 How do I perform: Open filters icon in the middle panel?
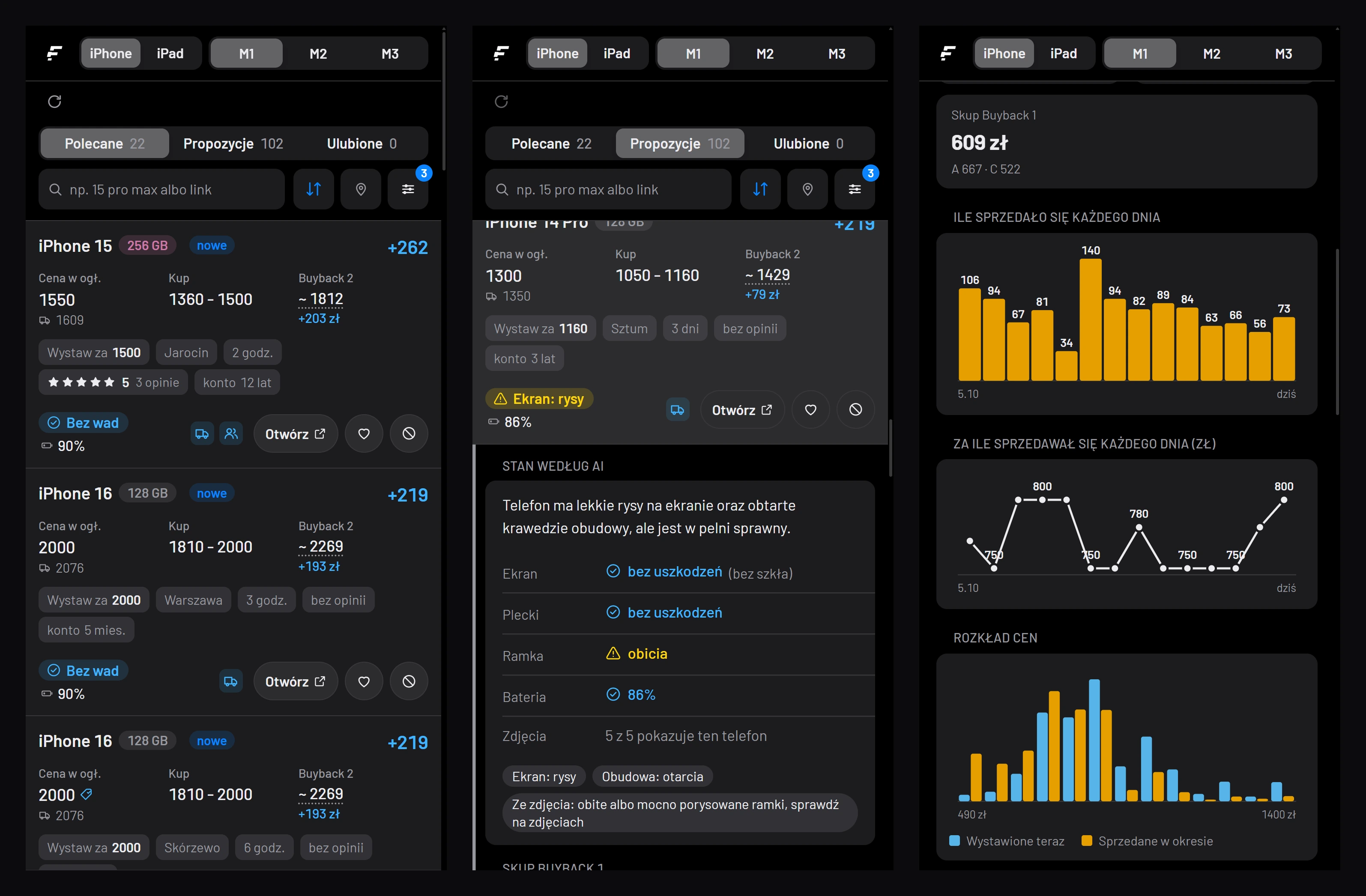[854, 189]
